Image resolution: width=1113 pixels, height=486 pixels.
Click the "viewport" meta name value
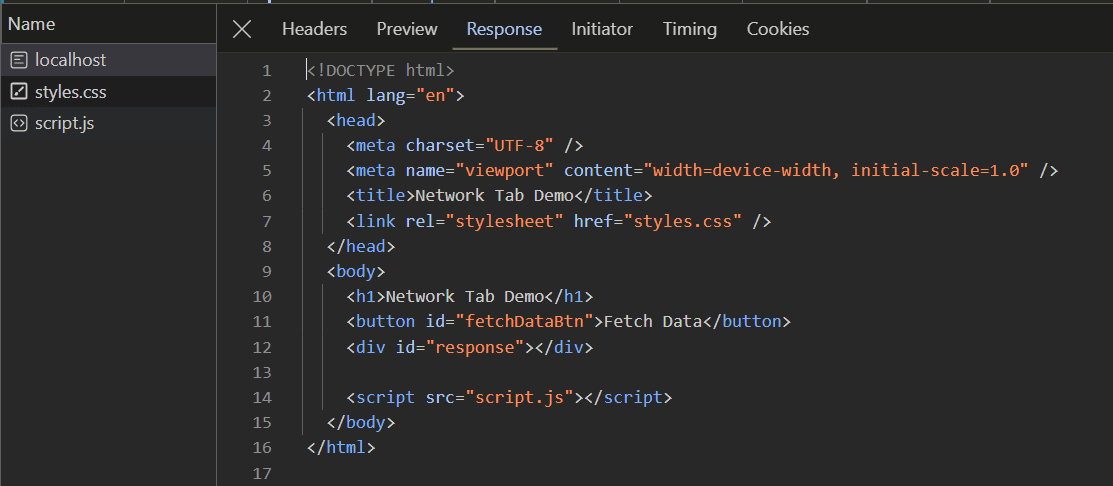coord(504,170)
